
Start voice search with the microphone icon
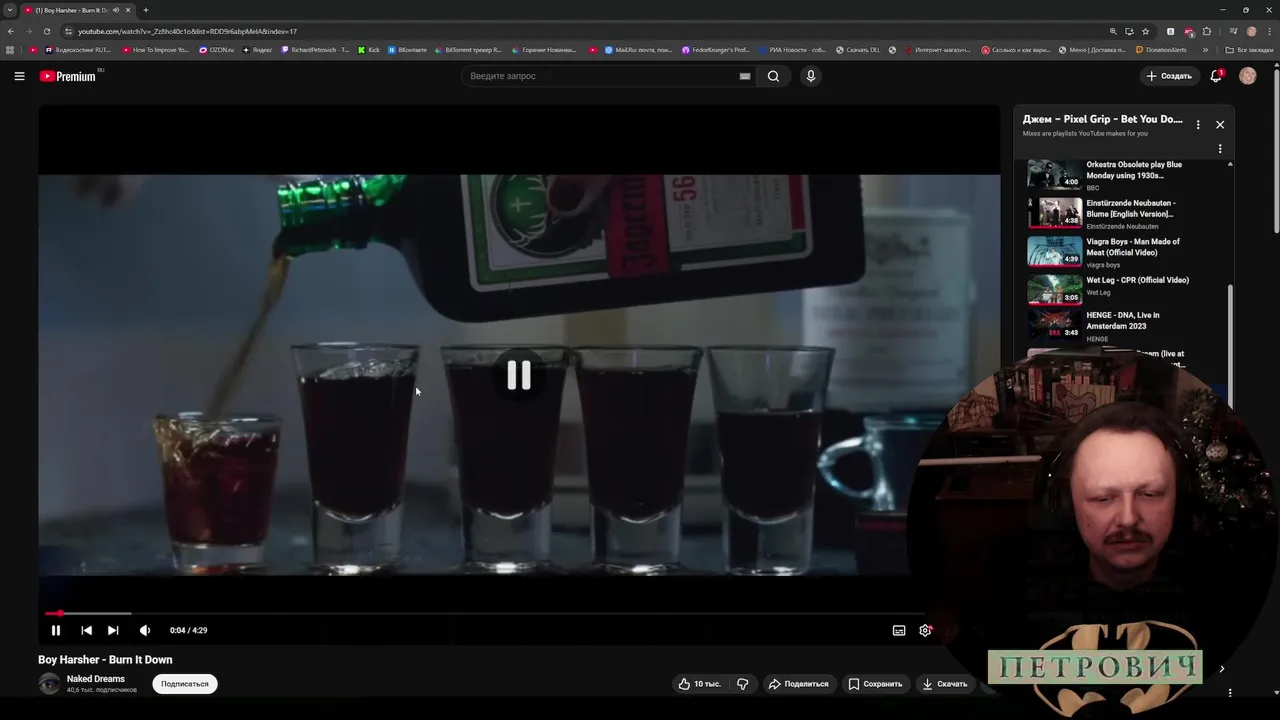point(811,76)
